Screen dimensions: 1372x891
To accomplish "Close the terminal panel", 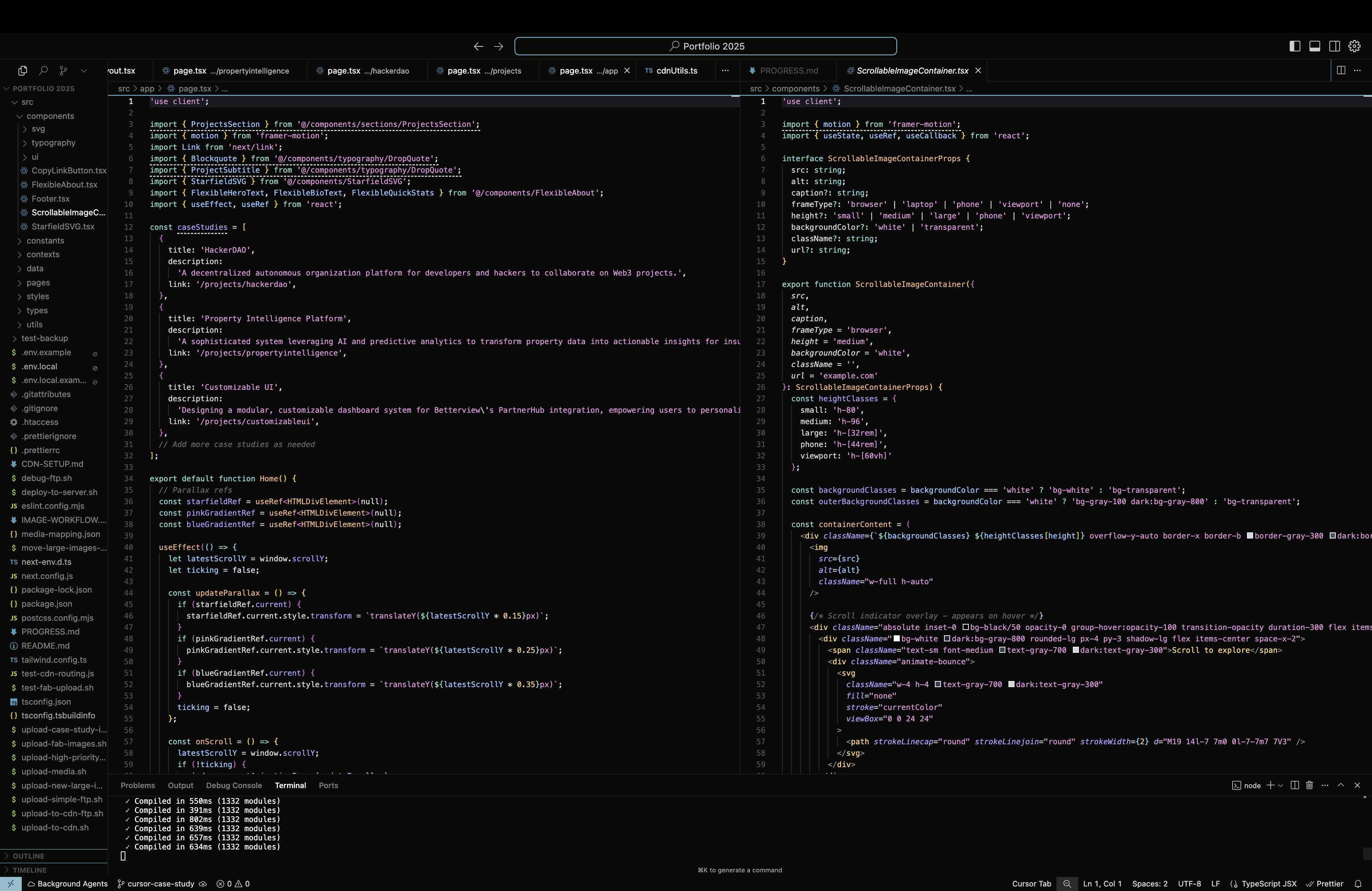I will [1357, 785].
